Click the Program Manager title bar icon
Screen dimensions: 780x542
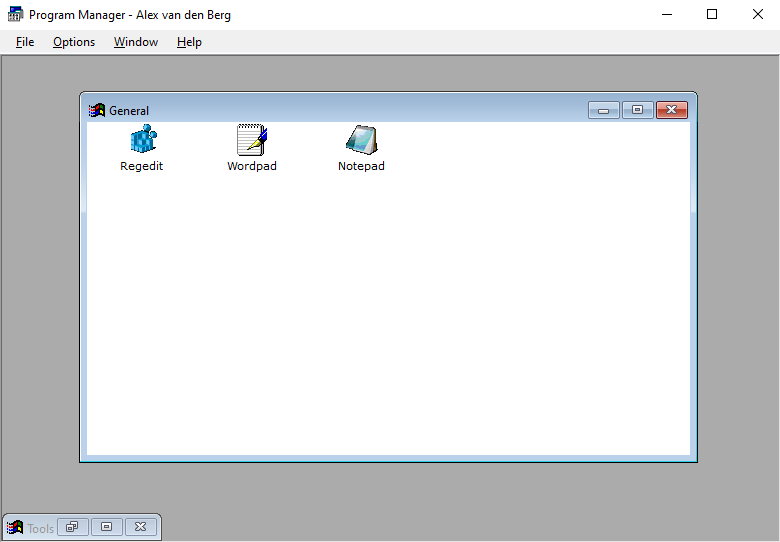pos(15,14)
